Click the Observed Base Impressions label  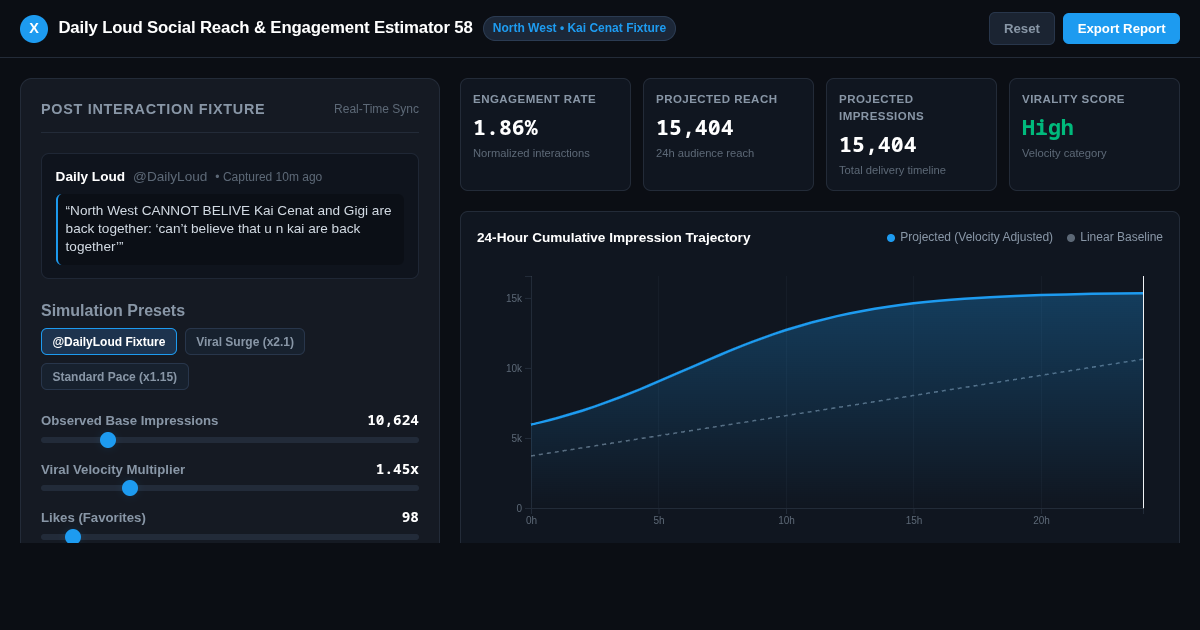coord(129,420)
